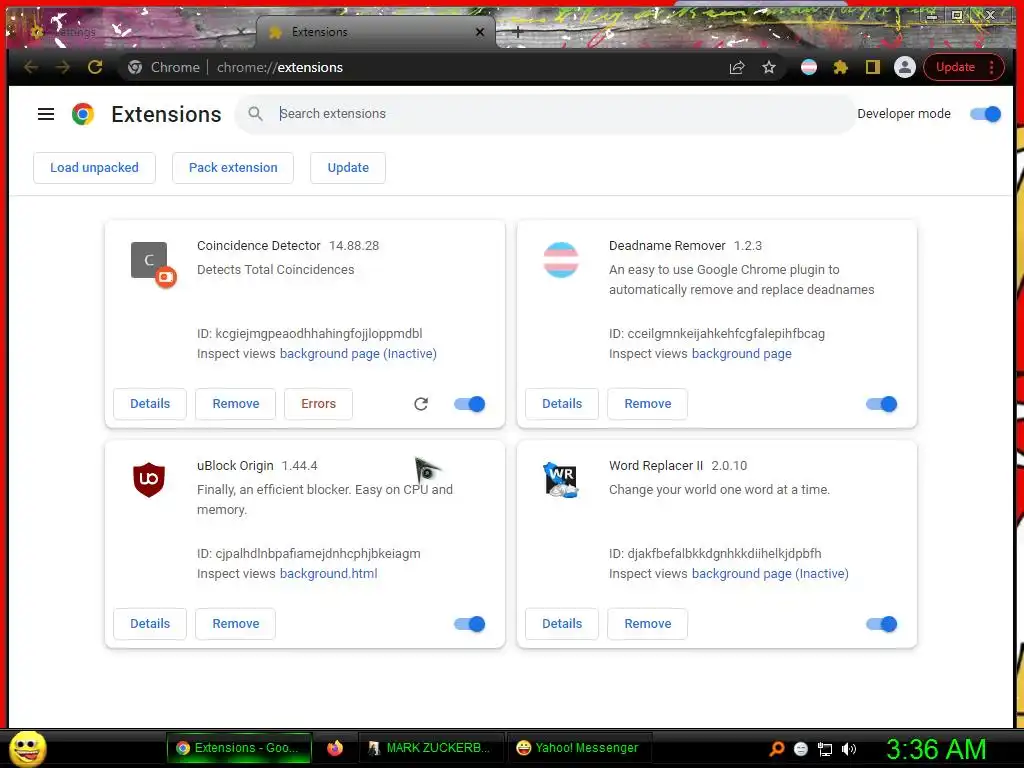1024x768 pixels.
Task: Close the Extensions tab
Action: tap(480, 32)
